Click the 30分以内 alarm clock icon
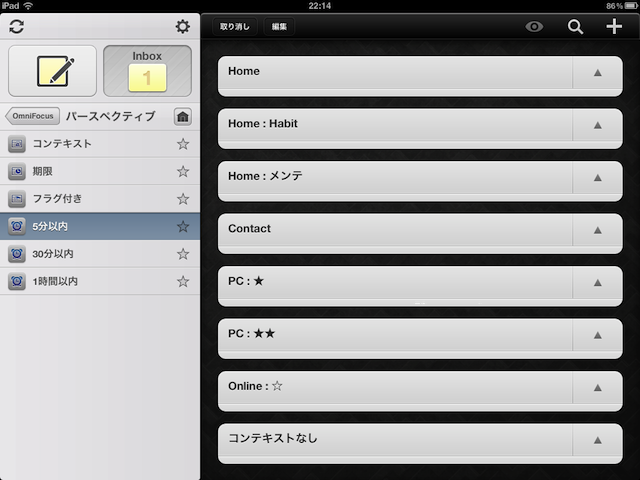The image size is (640, 480). tap(17, 254)
